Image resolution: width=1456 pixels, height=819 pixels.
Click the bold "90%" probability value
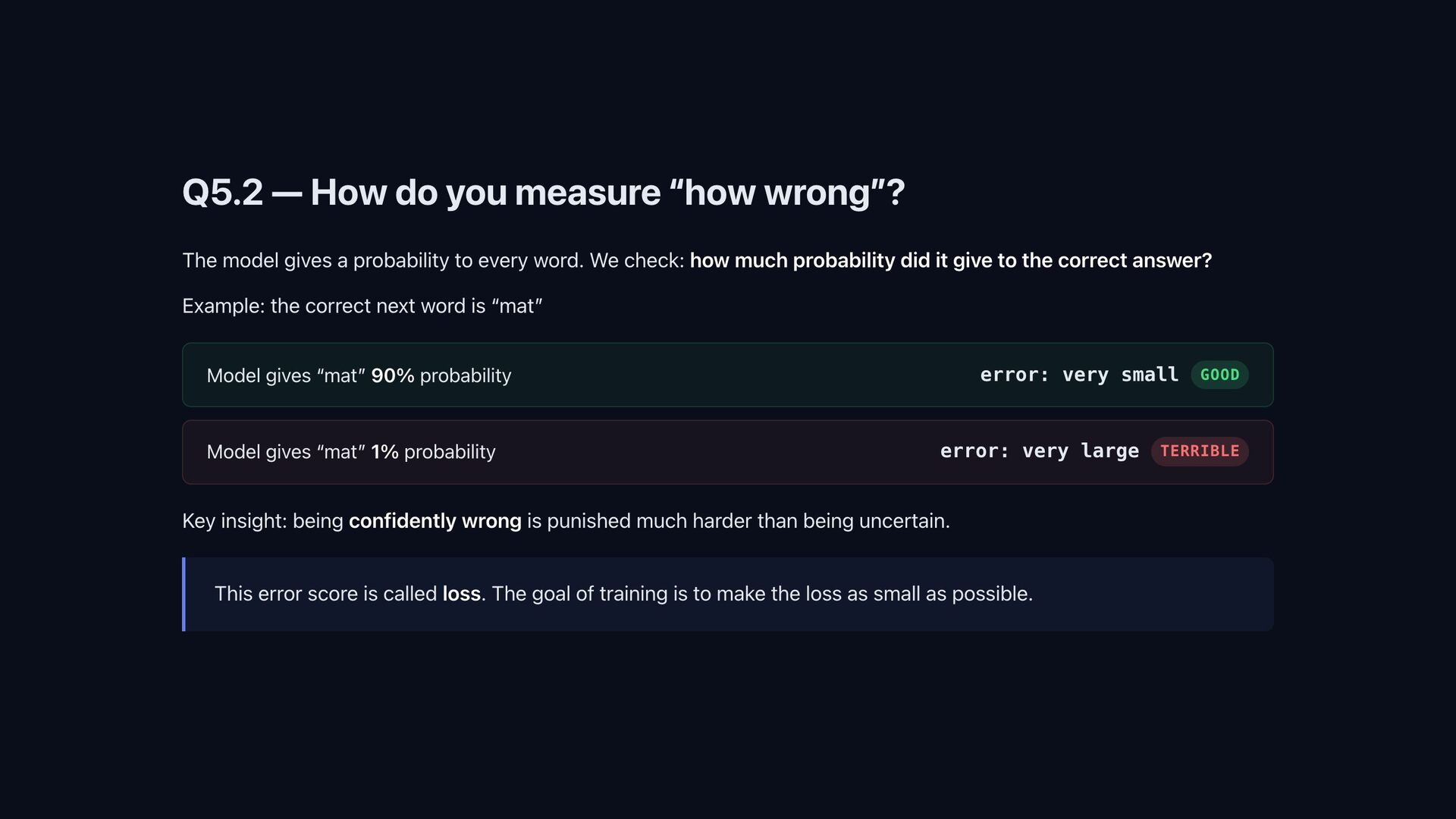[392, 375]
